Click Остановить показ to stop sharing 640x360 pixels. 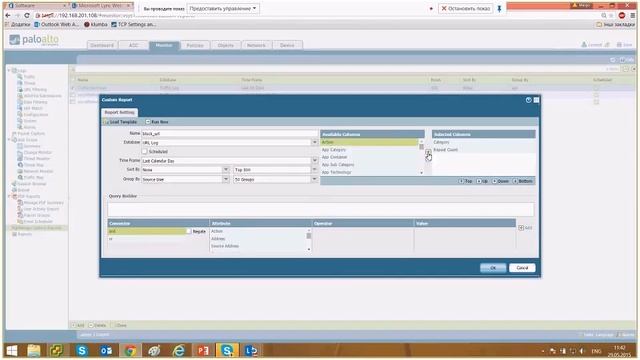click(465, 9)
